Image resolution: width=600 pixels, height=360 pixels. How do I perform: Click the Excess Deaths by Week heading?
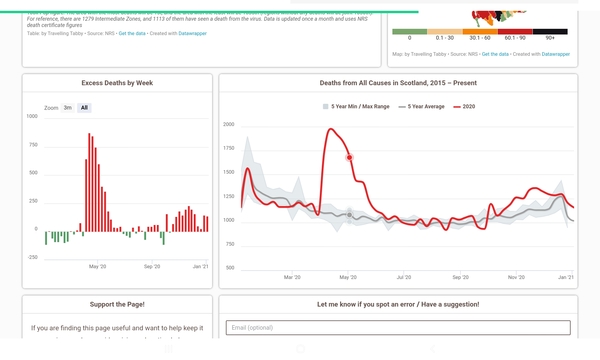click(x=117, y=83)
